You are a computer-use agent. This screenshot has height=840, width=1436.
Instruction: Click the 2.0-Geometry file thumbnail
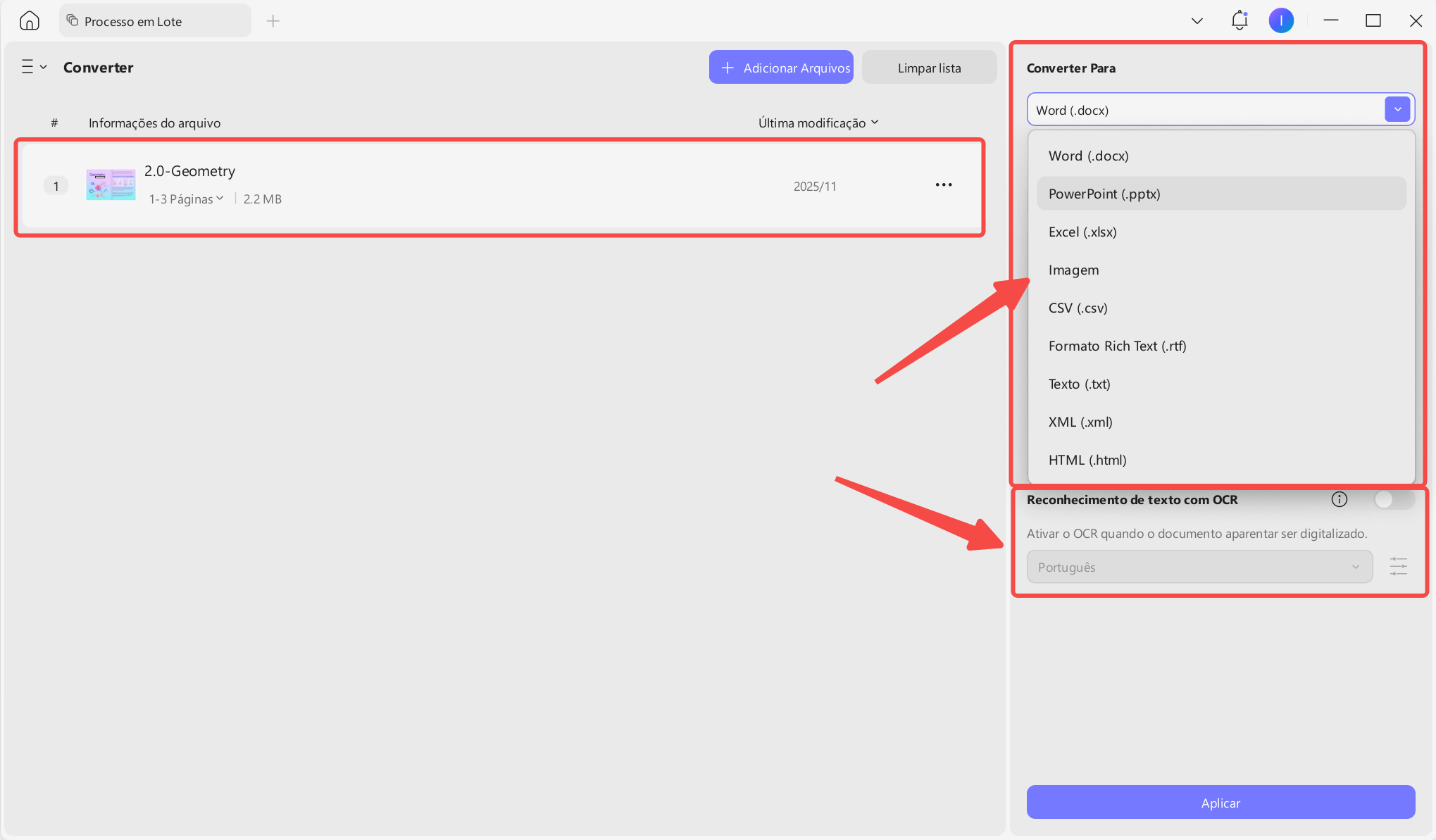tap(111, 184)
